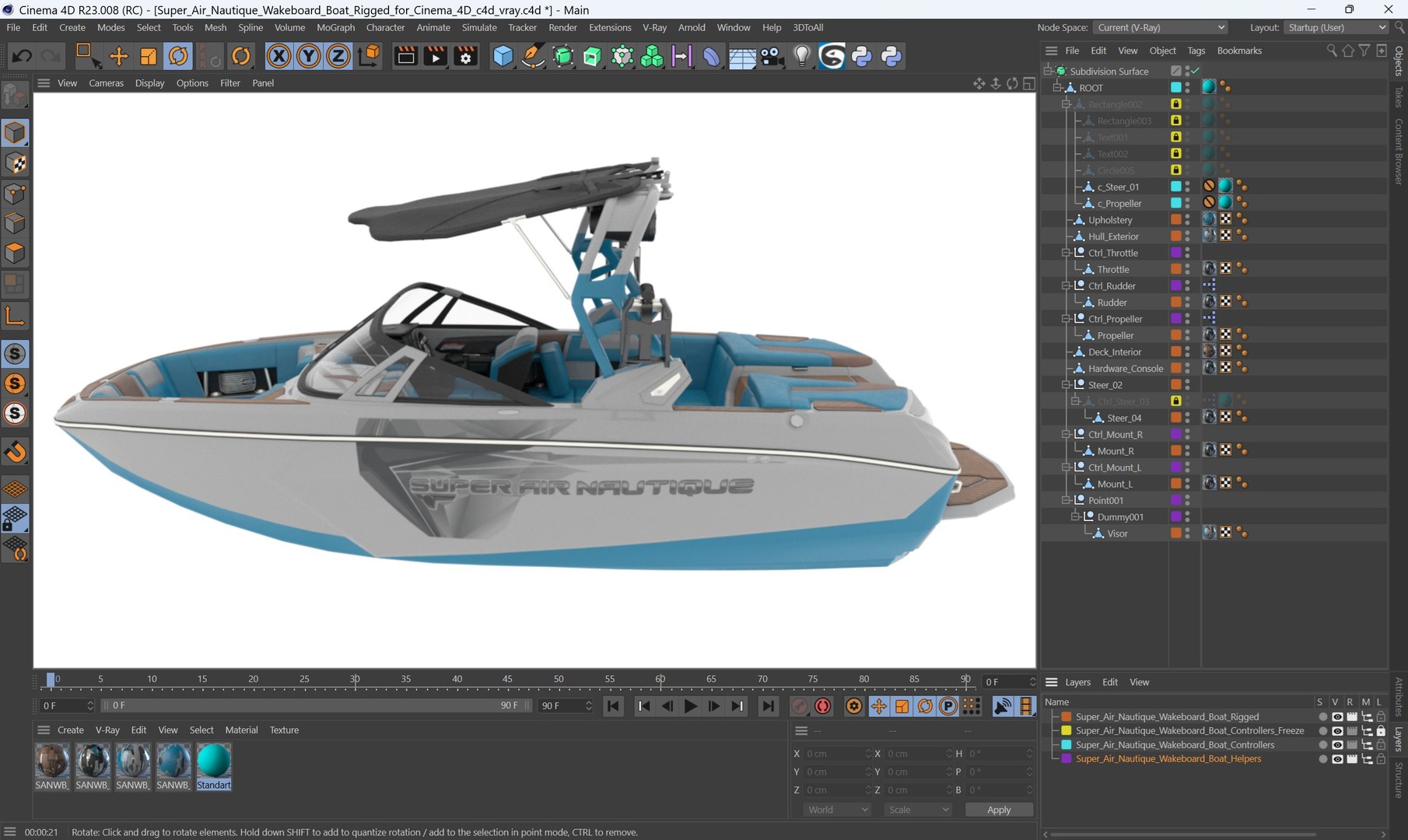Collapse the Point001 tree node

tap(1066, 500)
